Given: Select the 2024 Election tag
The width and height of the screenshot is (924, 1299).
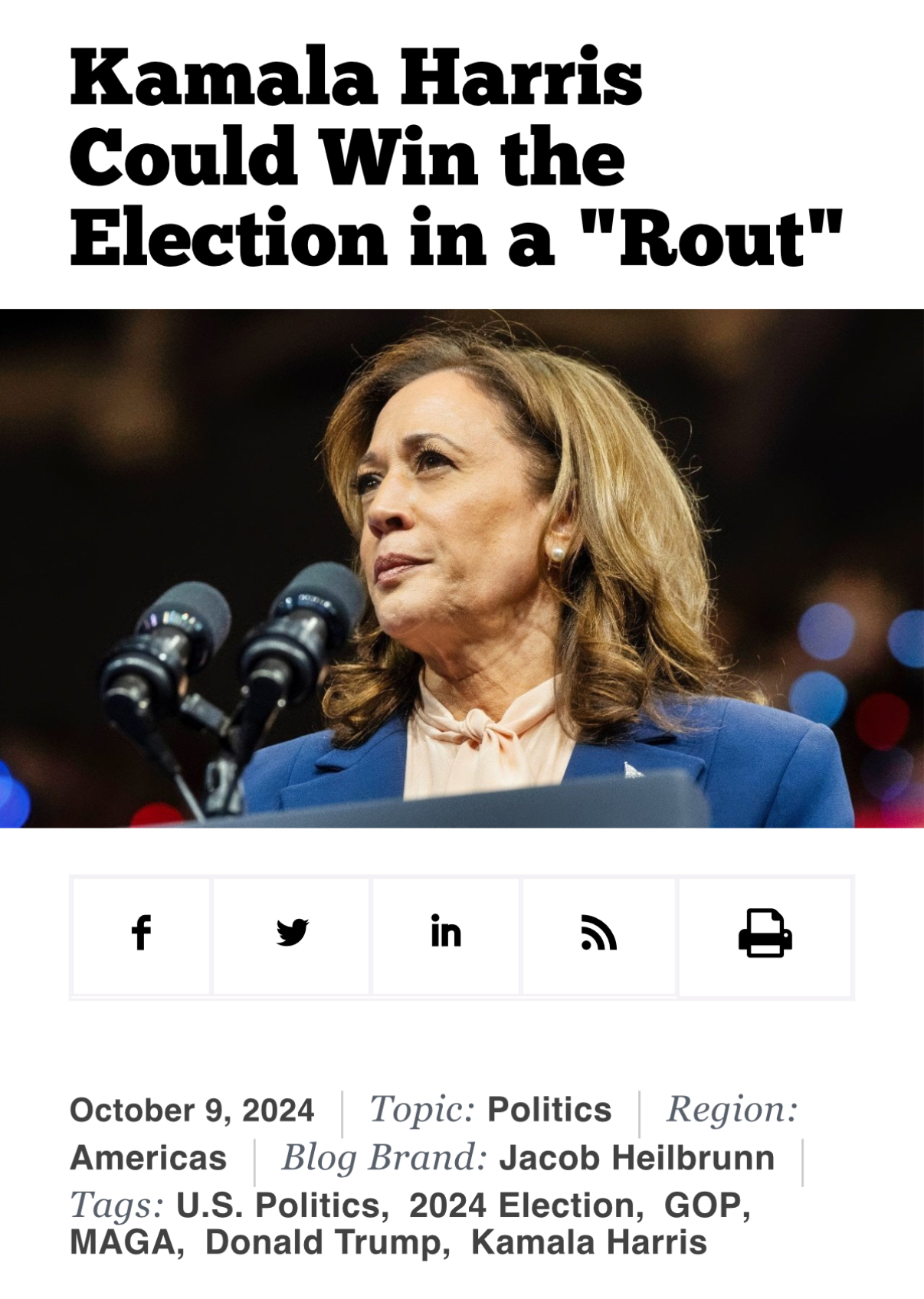Looking at the screenshot, I should coord(522,1206).
